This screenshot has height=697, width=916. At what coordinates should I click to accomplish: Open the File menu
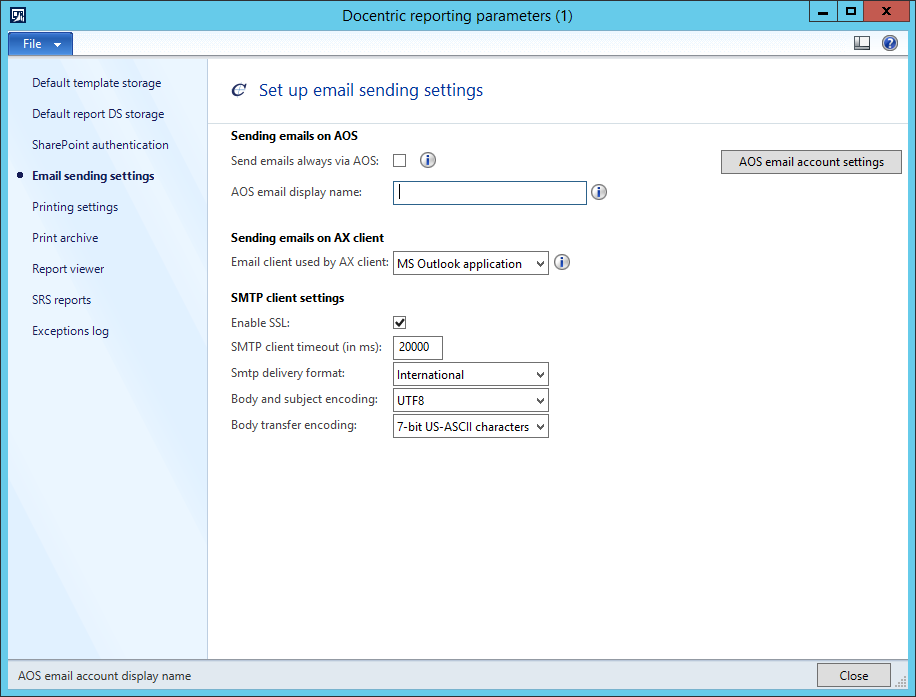tap(40, 44)
